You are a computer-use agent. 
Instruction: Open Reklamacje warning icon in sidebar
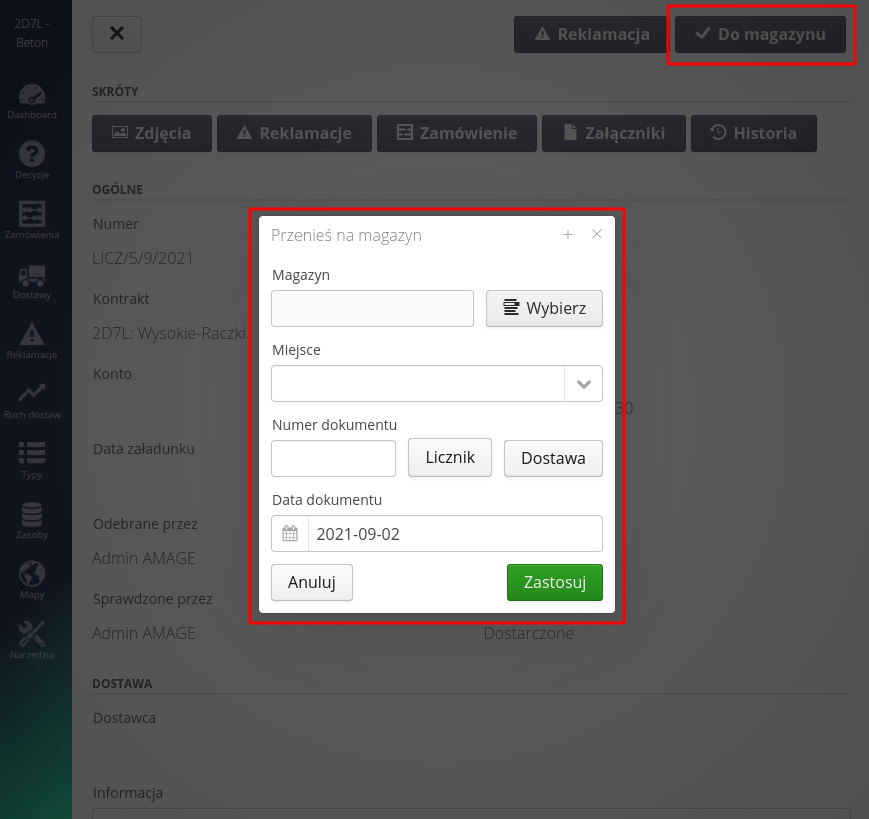coord(32,336)
